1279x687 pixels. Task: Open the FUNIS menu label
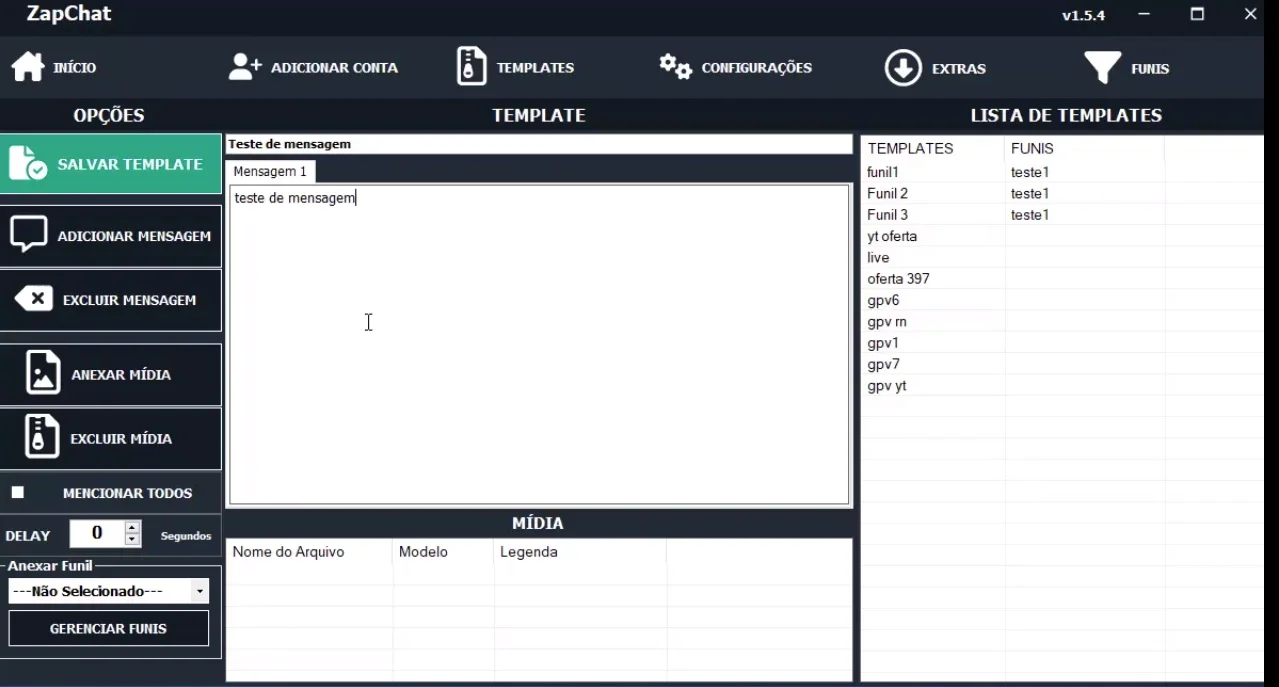point(1150,69)
